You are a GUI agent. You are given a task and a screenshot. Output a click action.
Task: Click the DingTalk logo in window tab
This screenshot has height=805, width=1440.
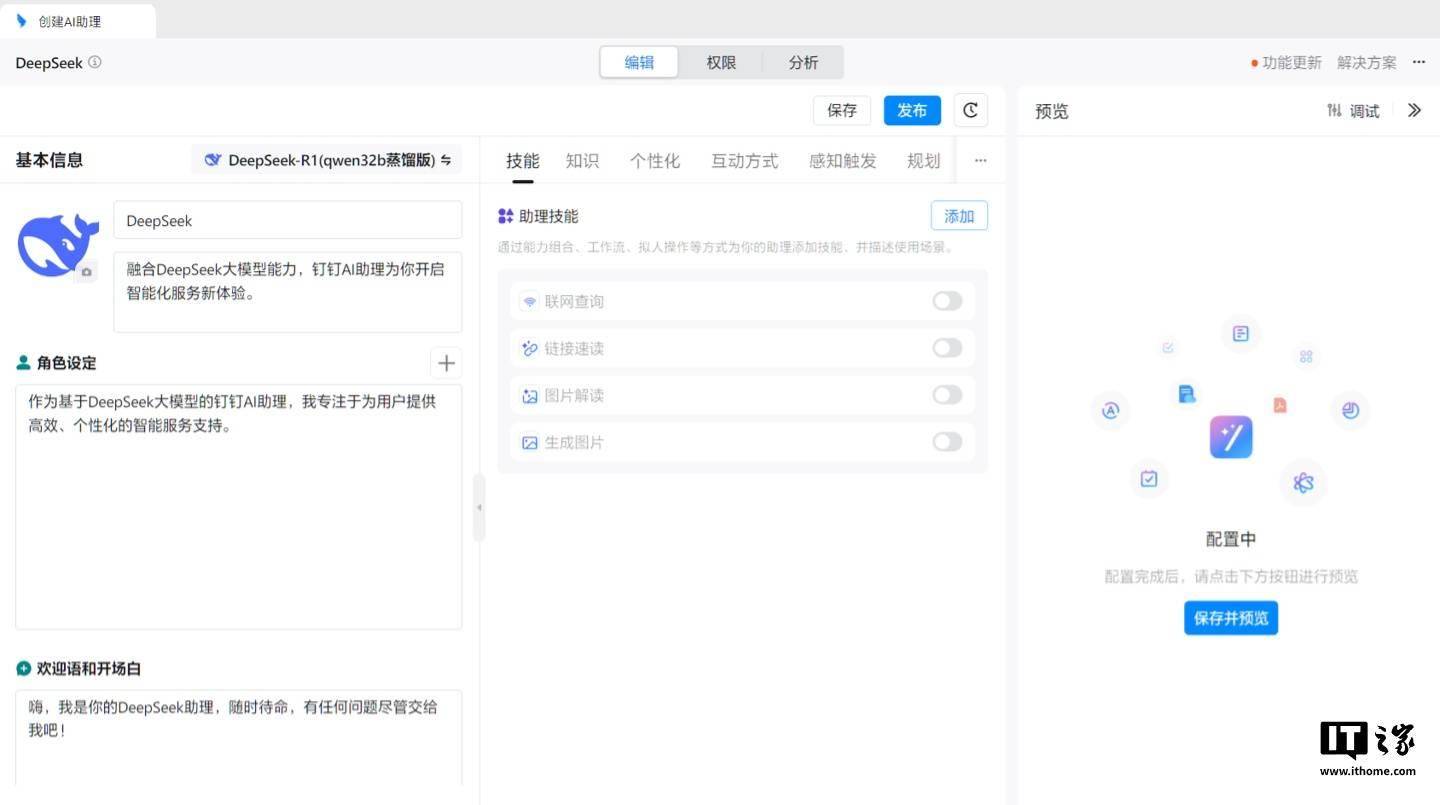pos(22,21)
